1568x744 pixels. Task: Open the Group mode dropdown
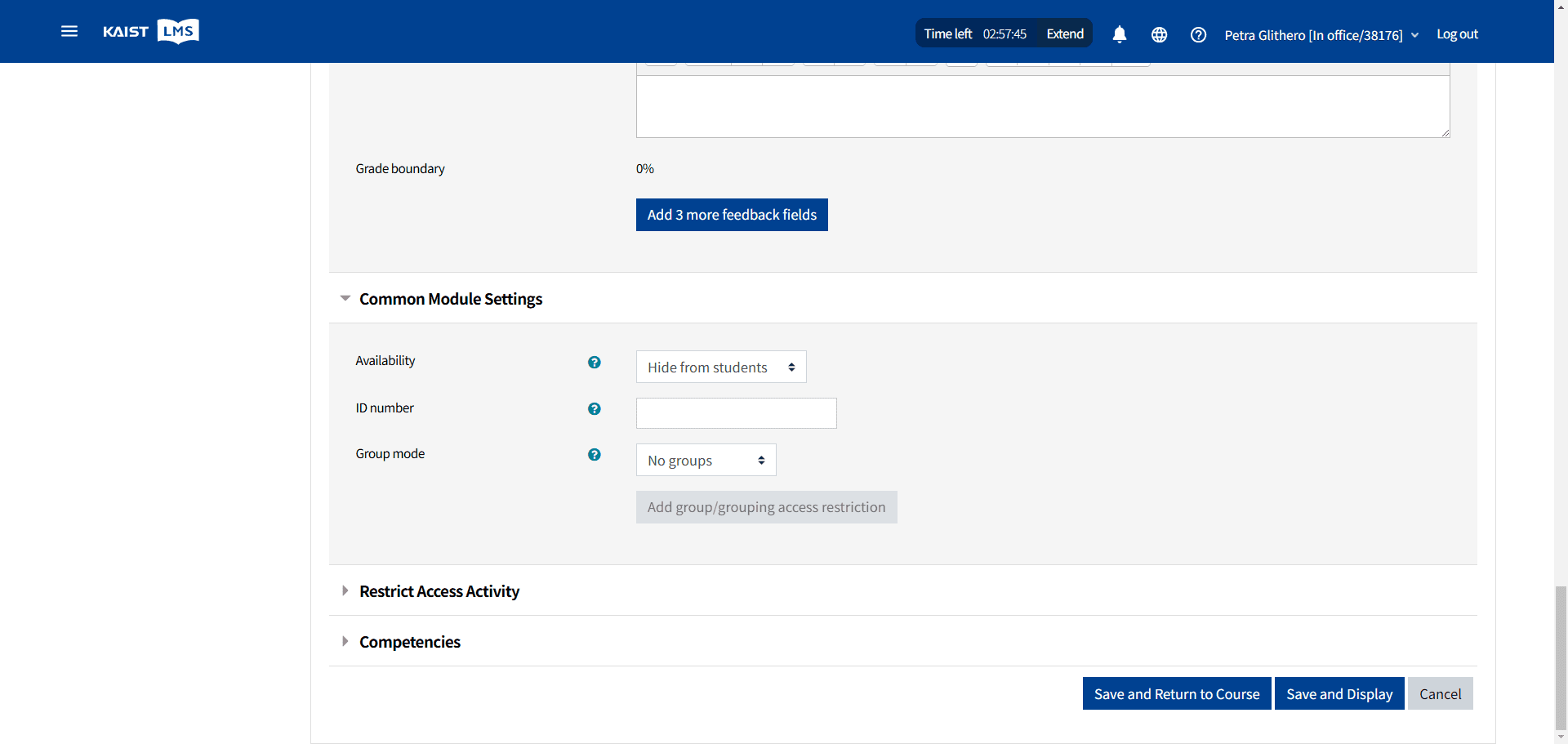(x=706, y=460)
